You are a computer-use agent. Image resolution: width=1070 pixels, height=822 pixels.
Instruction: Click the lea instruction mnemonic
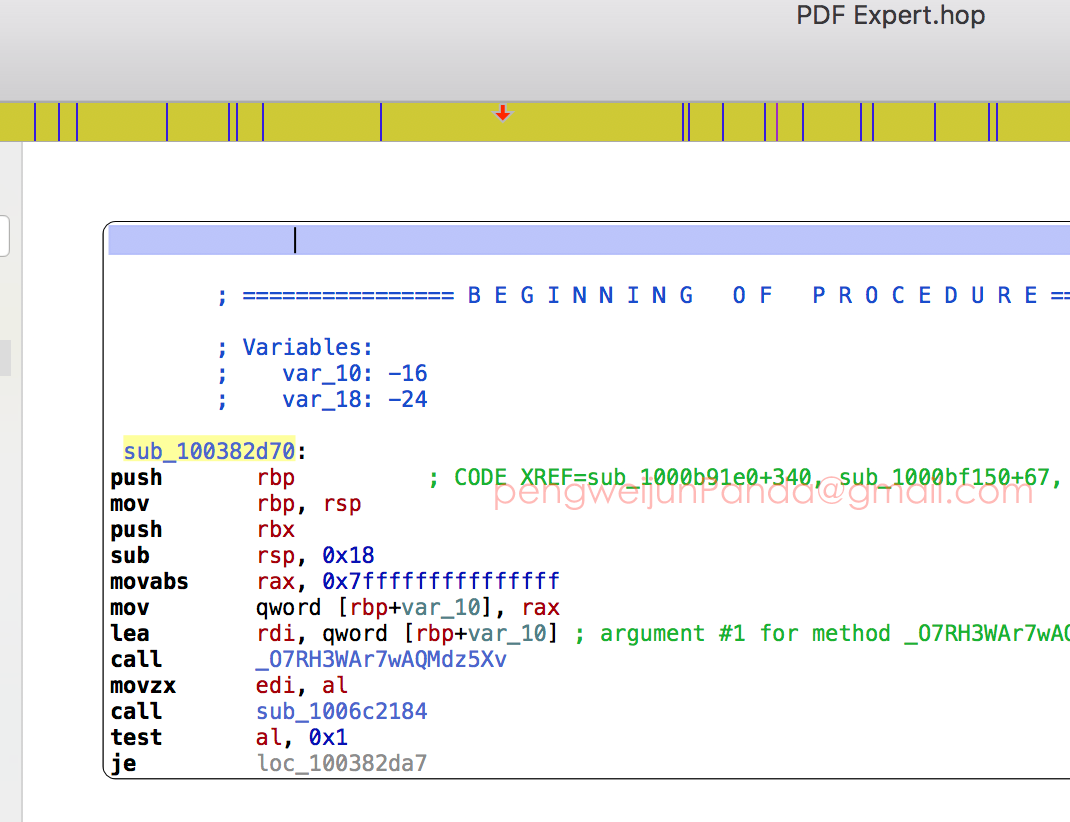tap(130, 633)
